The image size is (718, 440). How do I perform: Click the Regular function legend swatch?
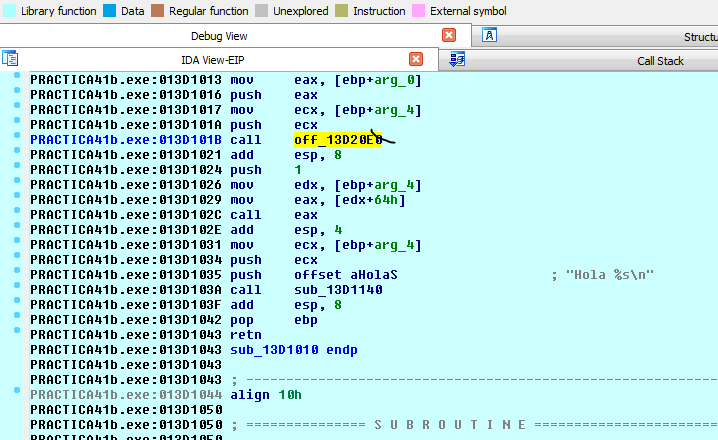point(158,11)
